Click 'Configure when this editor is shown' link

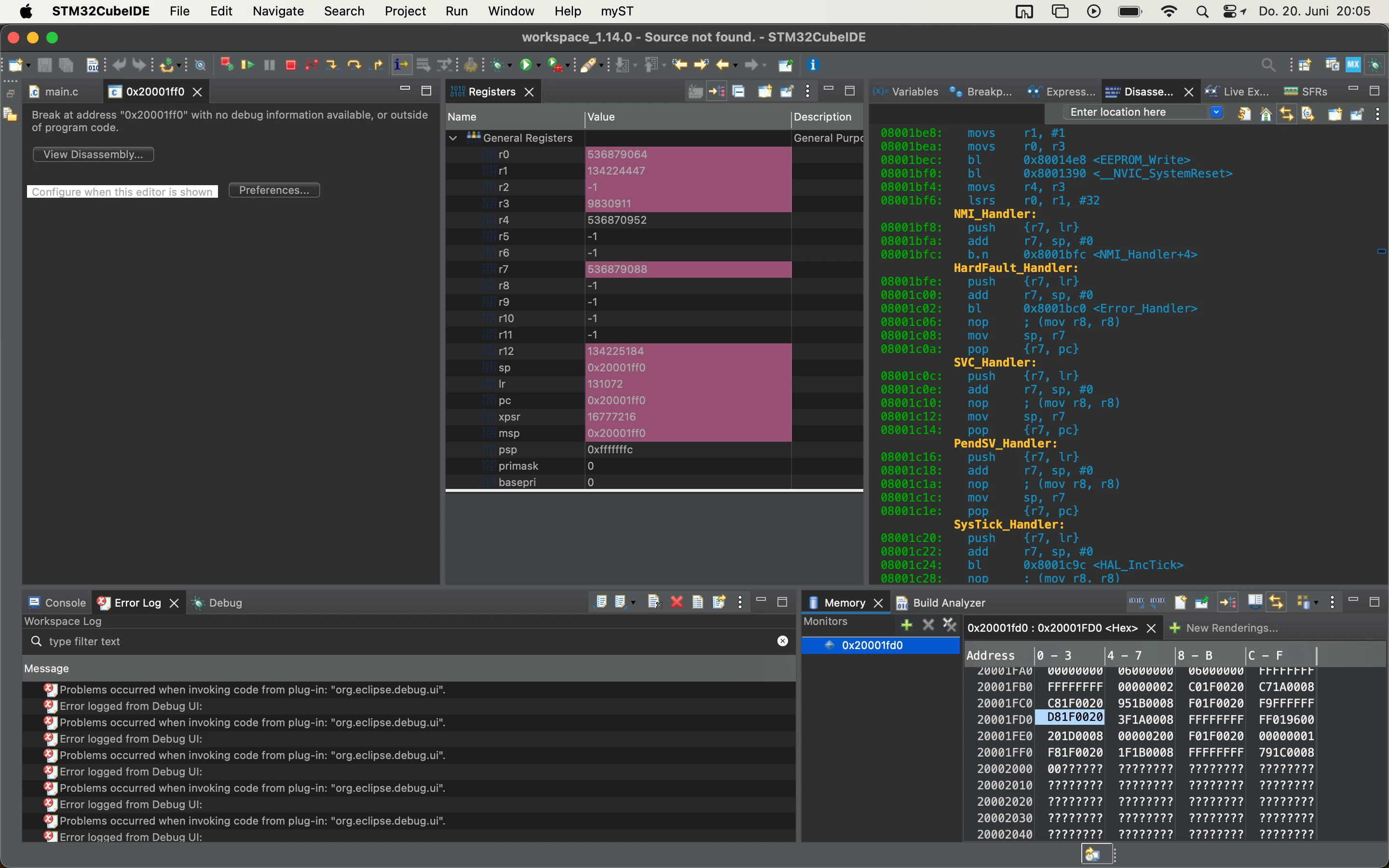point(122,192)
